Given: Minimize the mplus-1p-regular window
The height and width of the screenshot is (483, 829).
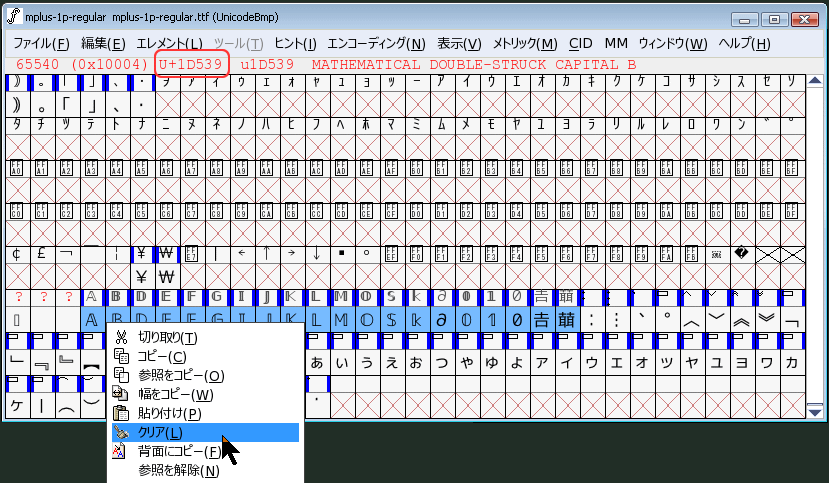Looking at the screenshot, I should 745,20.
